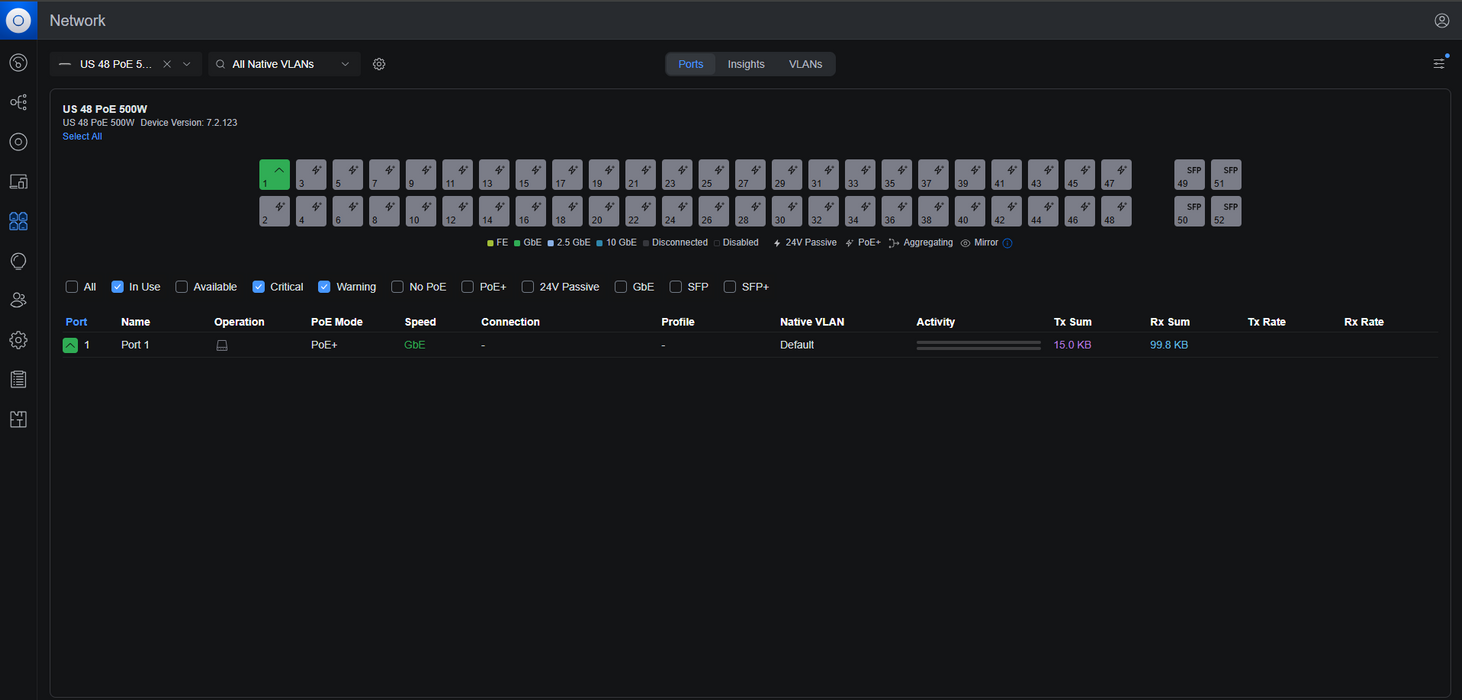Click the gear icon beside VLAN filter
The image size is (1462, 700).
click(379, 64)
